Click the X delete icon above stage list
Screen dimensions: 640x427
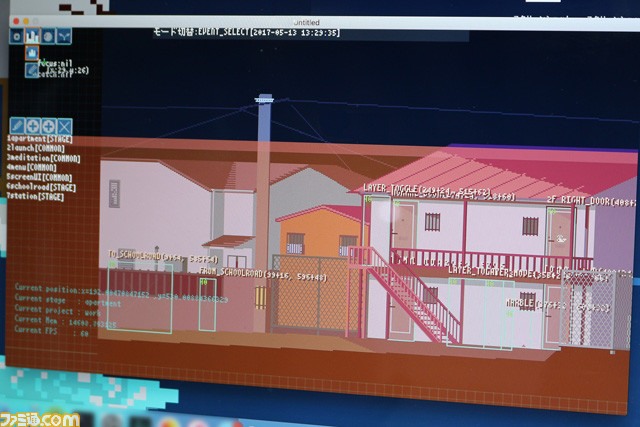pos(64,127)
